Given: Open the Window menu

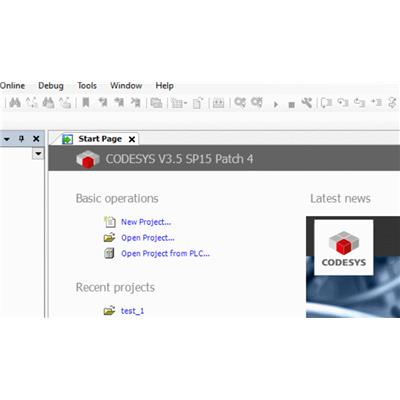Looking at the screenshot, I should (x=126, y=86).
